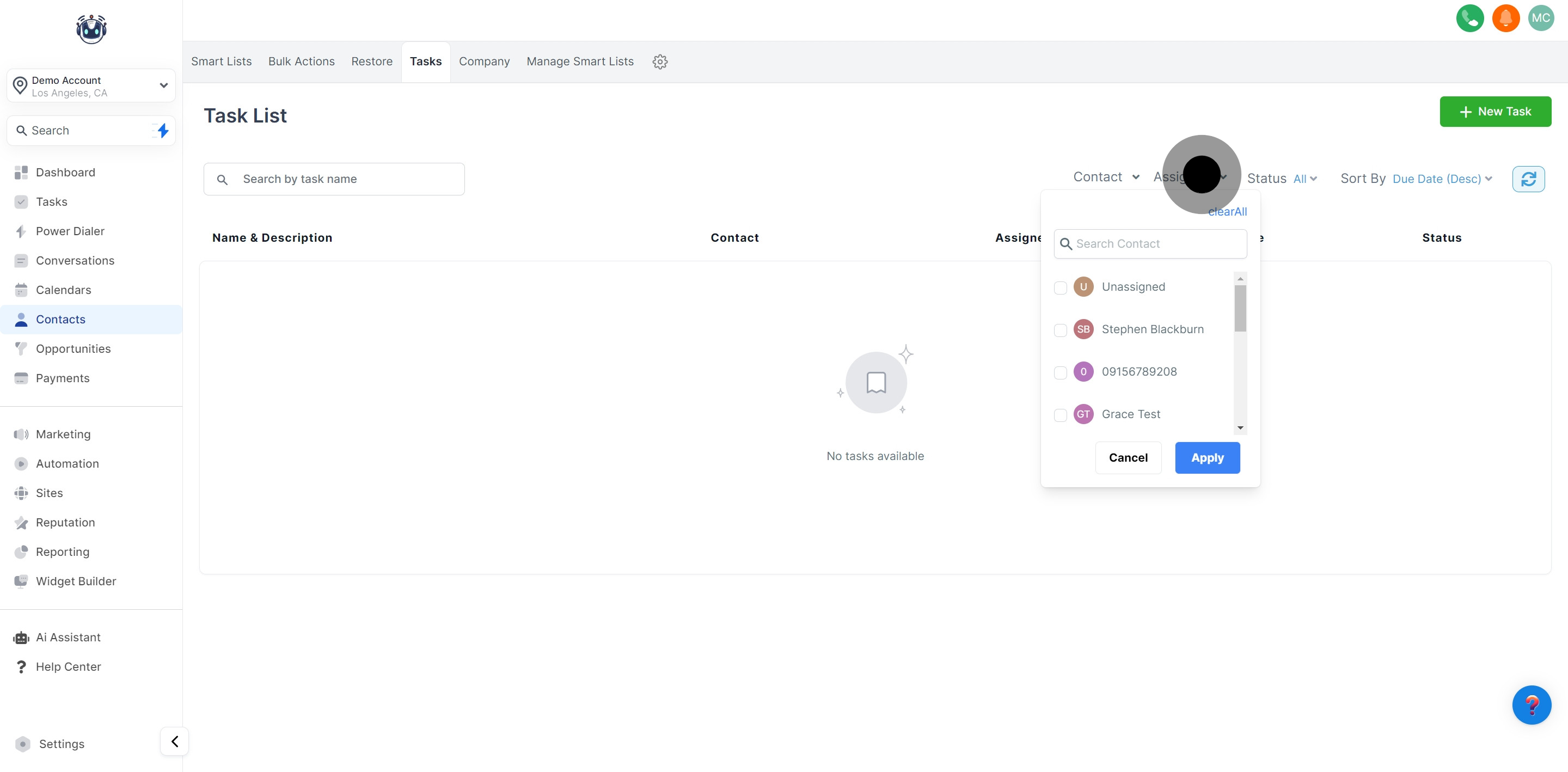Open the Sort By Due Date dropdown

(1441, 179)
